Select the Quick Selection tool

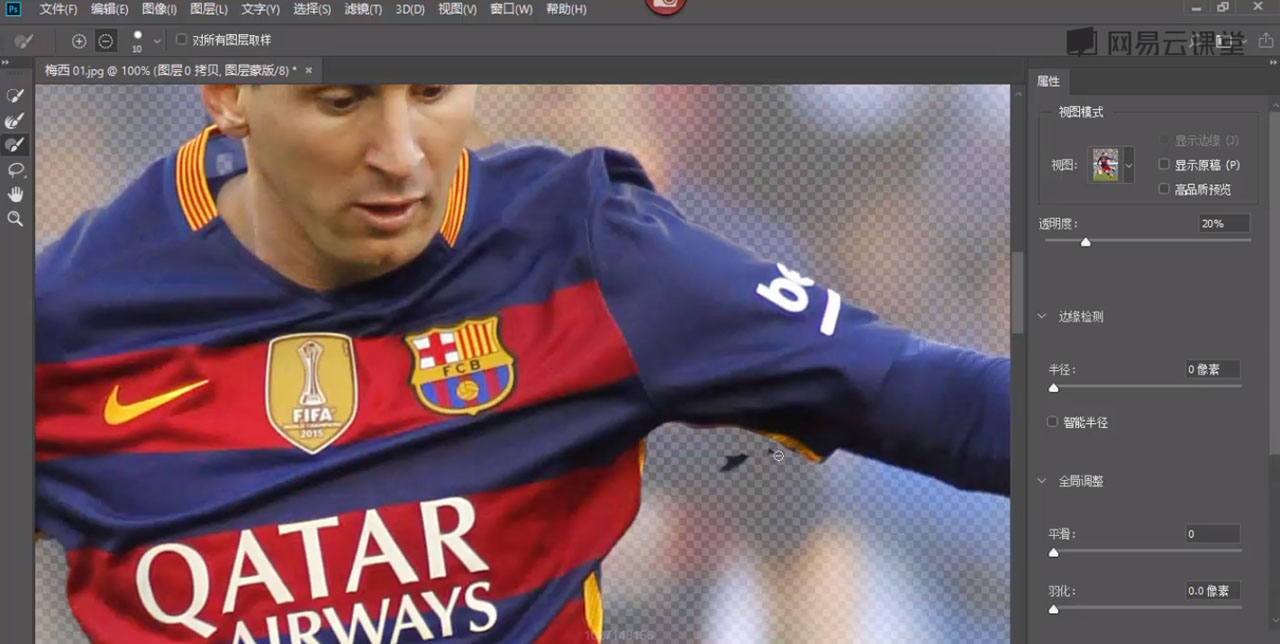coord(15,95)
